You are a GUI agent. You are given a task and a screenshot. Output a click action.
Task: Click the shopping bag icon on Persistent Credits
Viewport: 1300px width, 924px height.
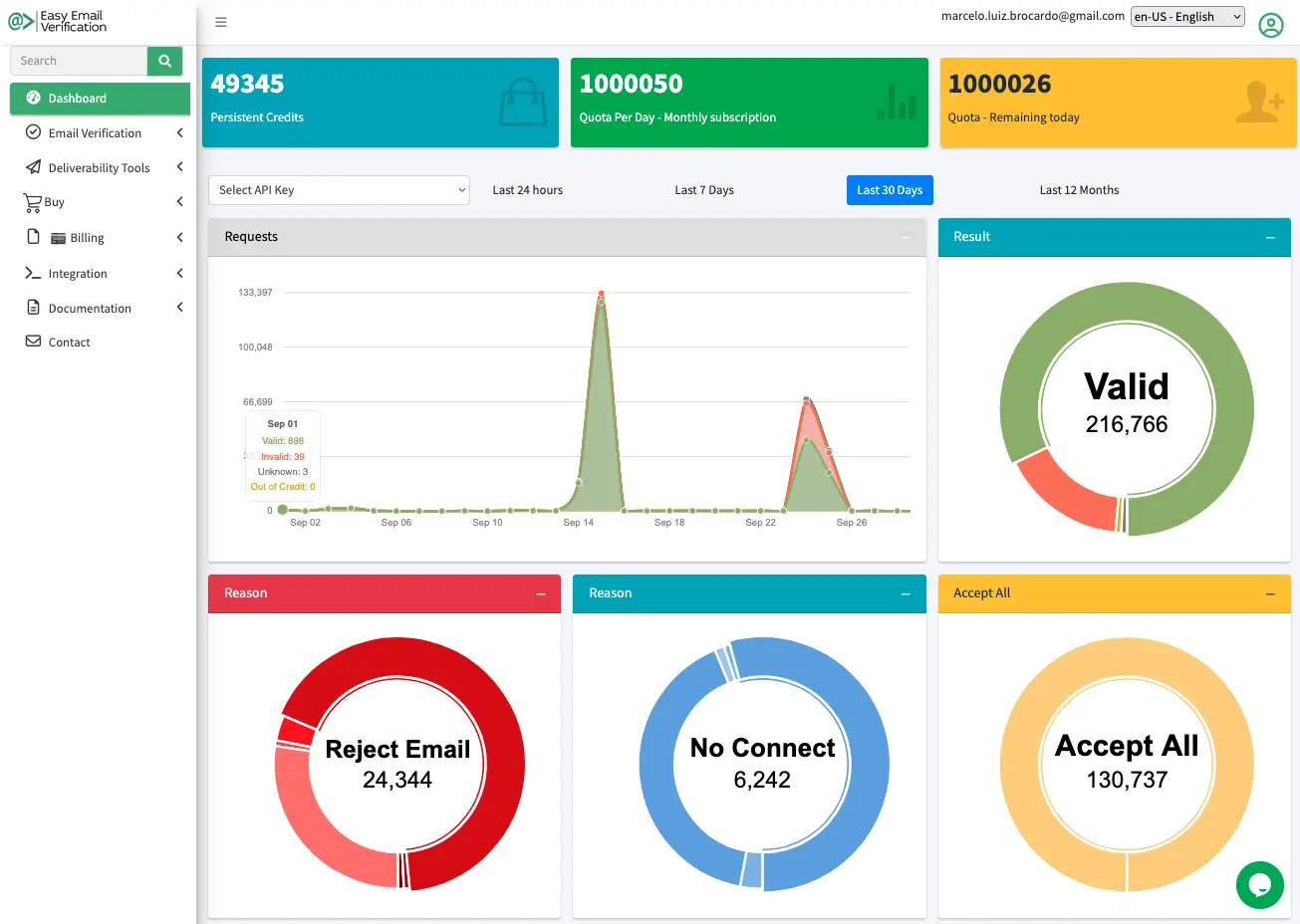[x=522, y=103]
